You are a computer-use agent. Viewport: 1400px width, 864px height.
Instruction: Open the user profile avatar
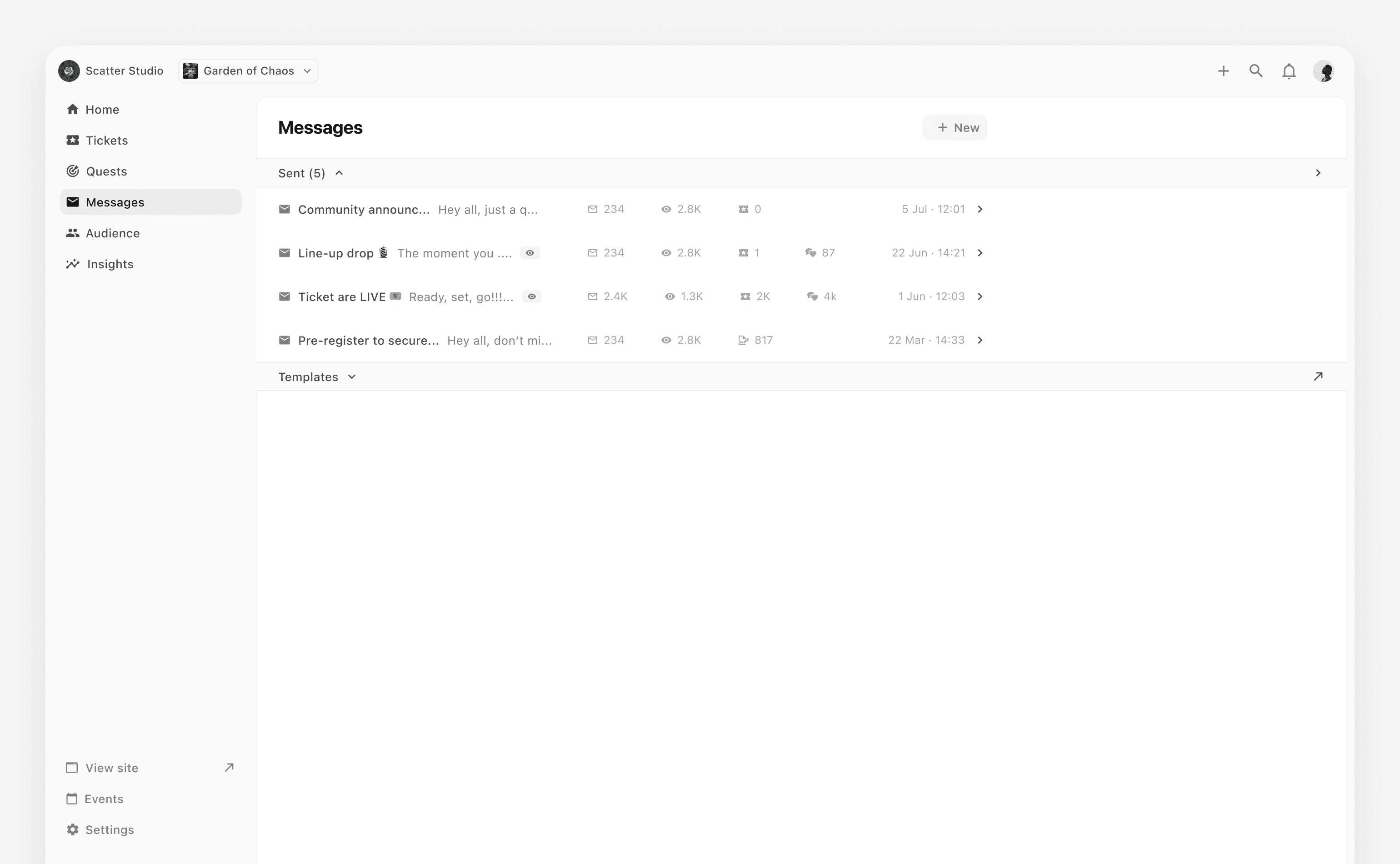(x=1324, y=71)
